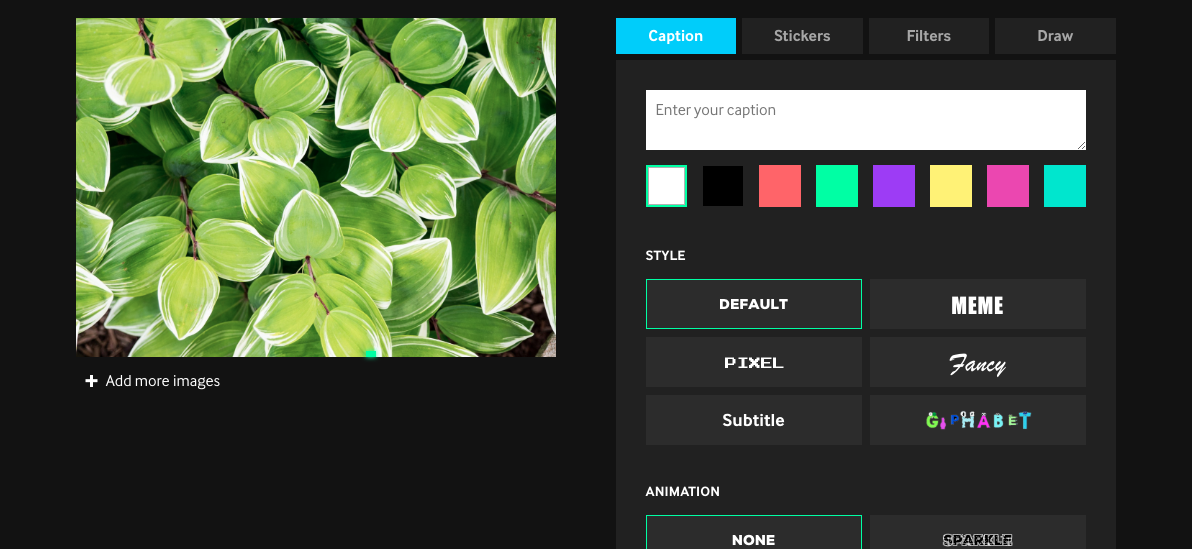Apply the MEME caption style
The width and height of the screenshot is (1192, 549).
[x=977, y=304]
